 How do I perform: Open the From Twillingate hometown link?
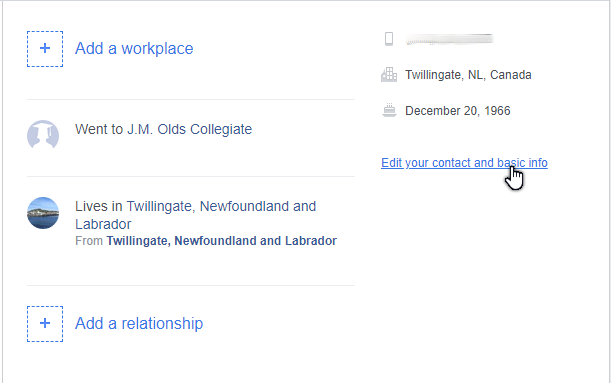click(221, 241)
